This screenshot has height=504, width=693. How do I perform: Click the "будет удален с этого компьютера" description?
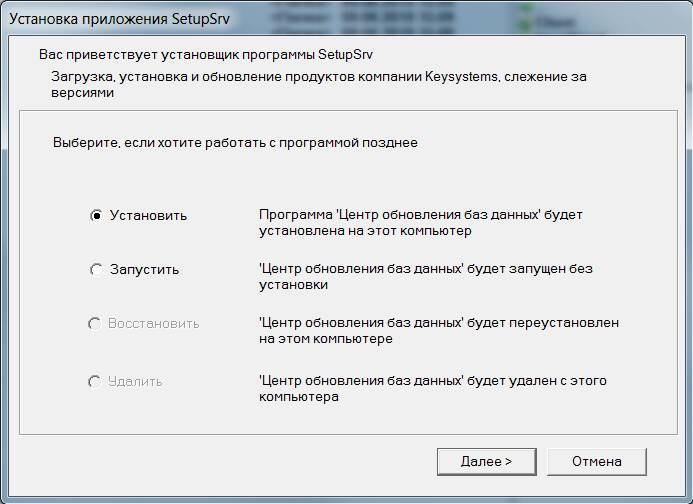click(x=432, y=389)
